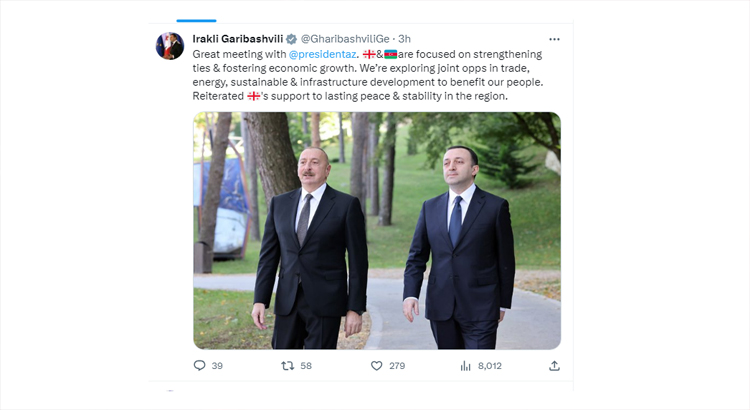Screen dimensions: 750x410
Task: Like the tweet with the heart icon
Action: coord(377,366)
